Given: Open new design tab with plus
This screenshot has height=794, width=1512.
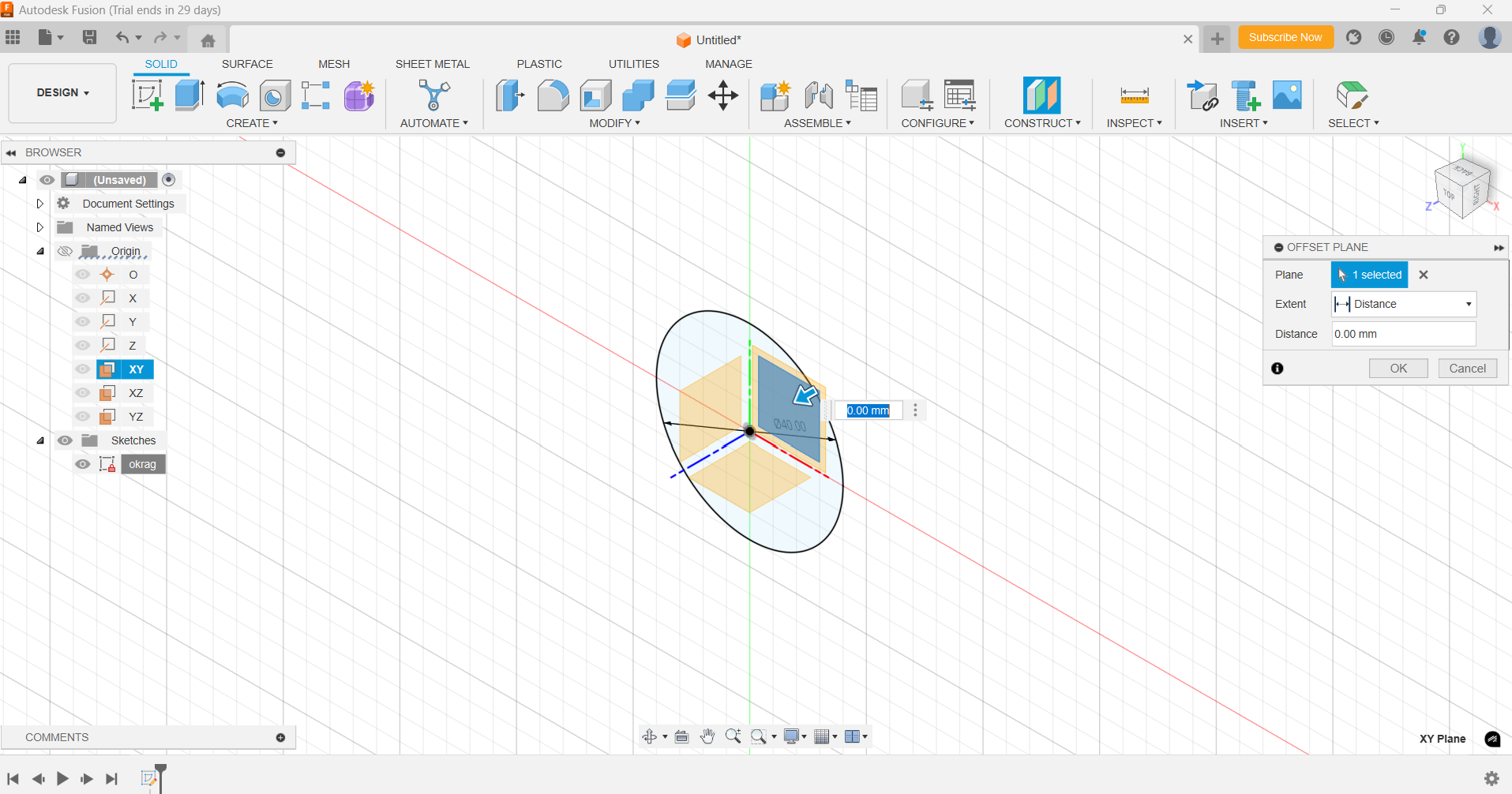Looking at the screenshot, I should (x=1217, y=39).
